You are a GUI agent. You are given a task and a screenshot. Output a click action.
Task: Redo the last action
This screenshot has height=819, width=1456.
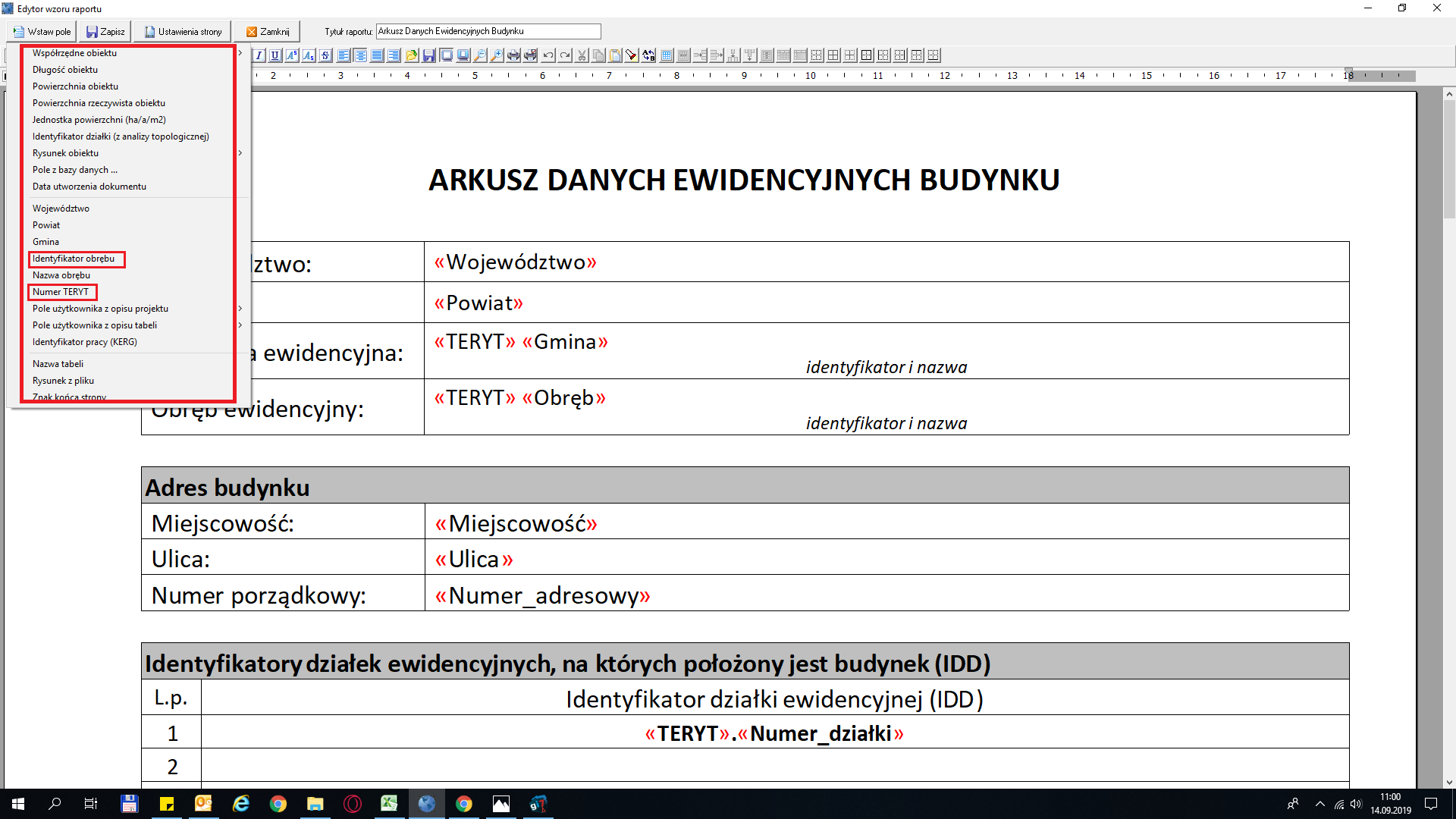564,55
